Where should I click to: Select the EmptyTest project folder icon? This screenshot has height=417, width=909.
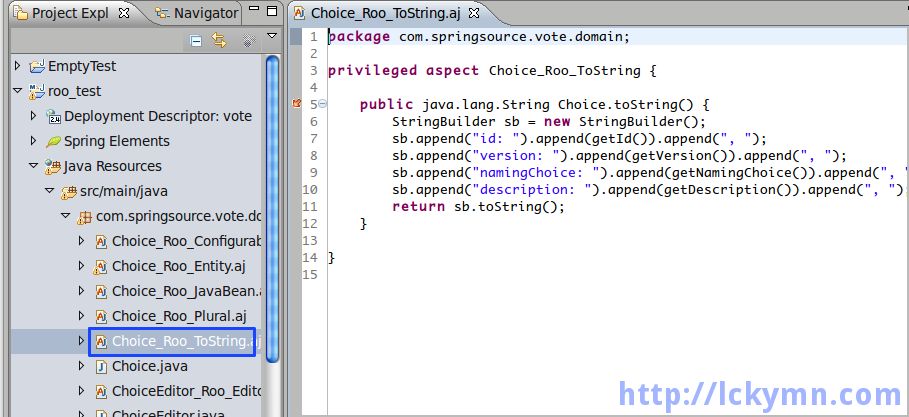(37, 66)
